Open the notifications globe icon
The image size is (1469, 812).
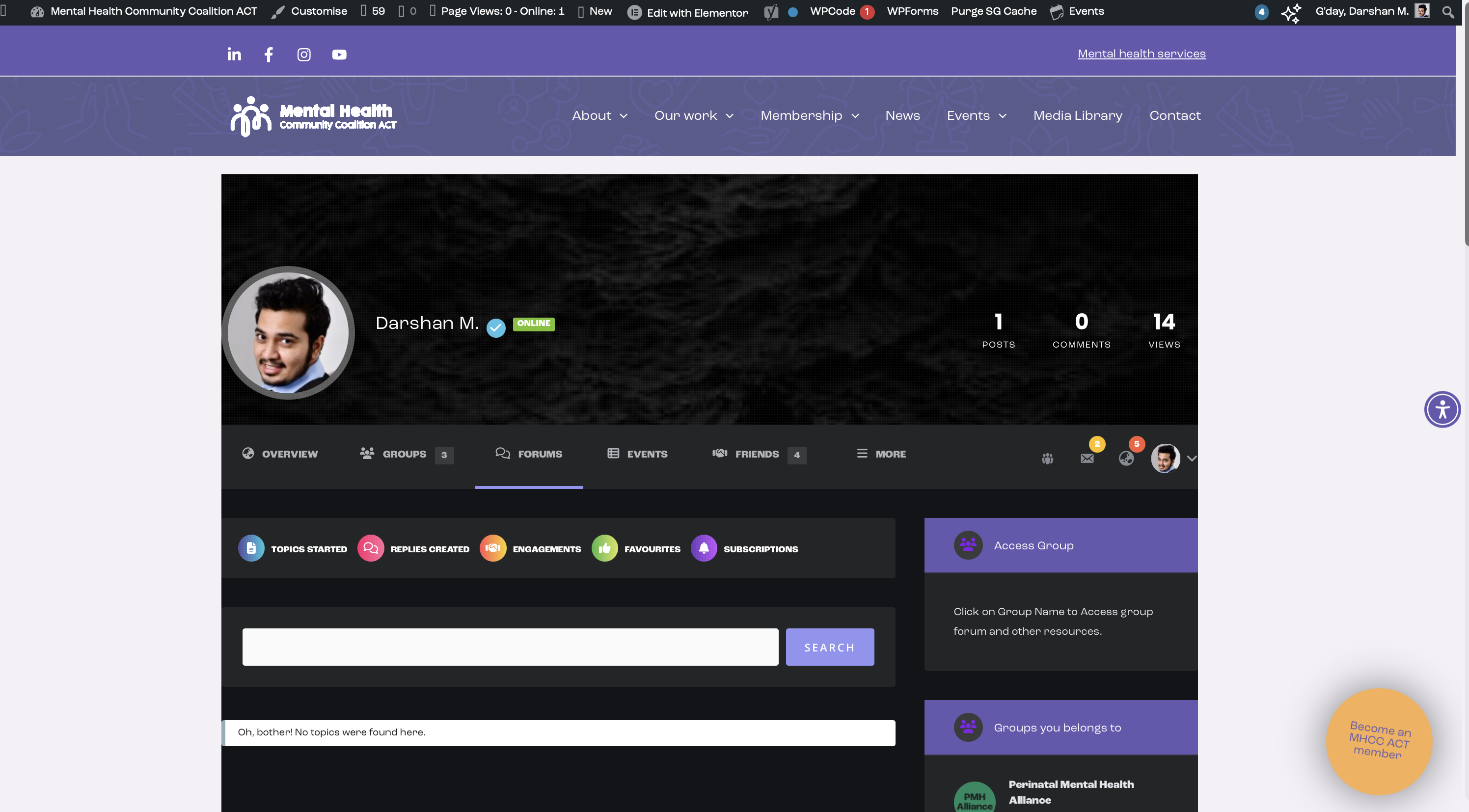1126,458
